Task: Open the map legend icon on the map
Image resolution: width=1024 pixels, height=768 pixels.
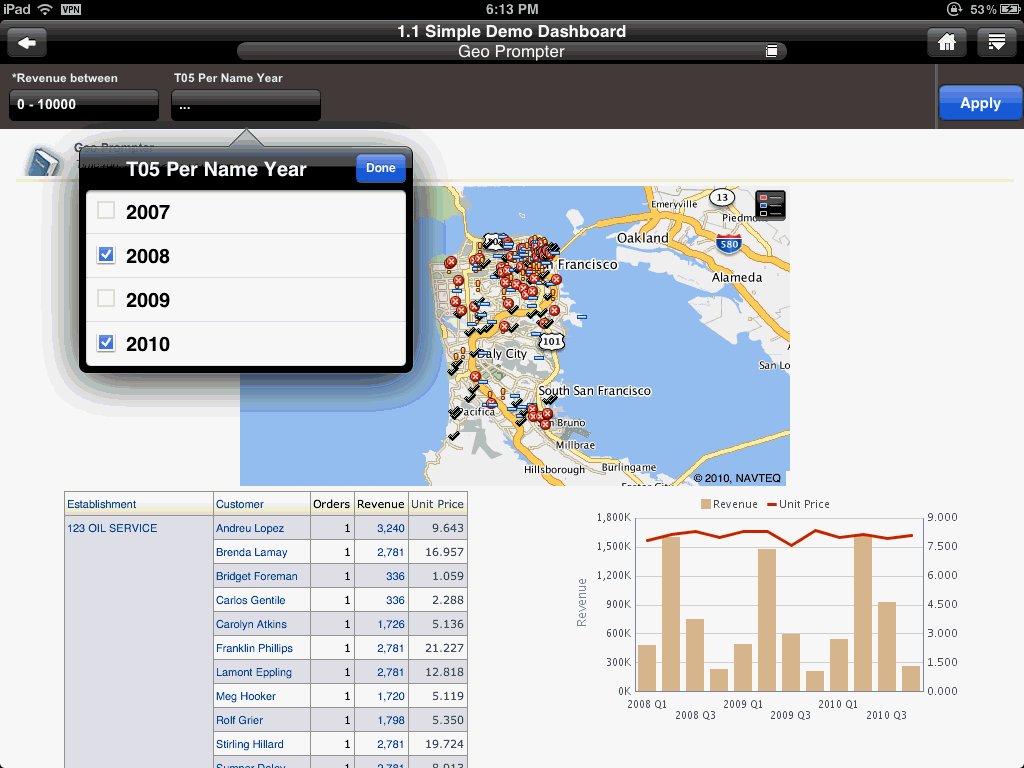Action: (x=769, y=204)
